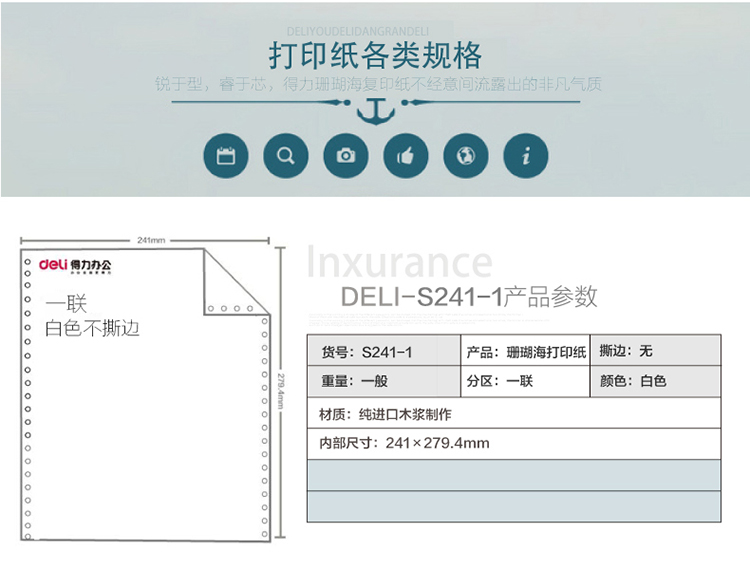Click the magnifying glass search icon
This screenshot has height=567, width=750.
[286, 156]
